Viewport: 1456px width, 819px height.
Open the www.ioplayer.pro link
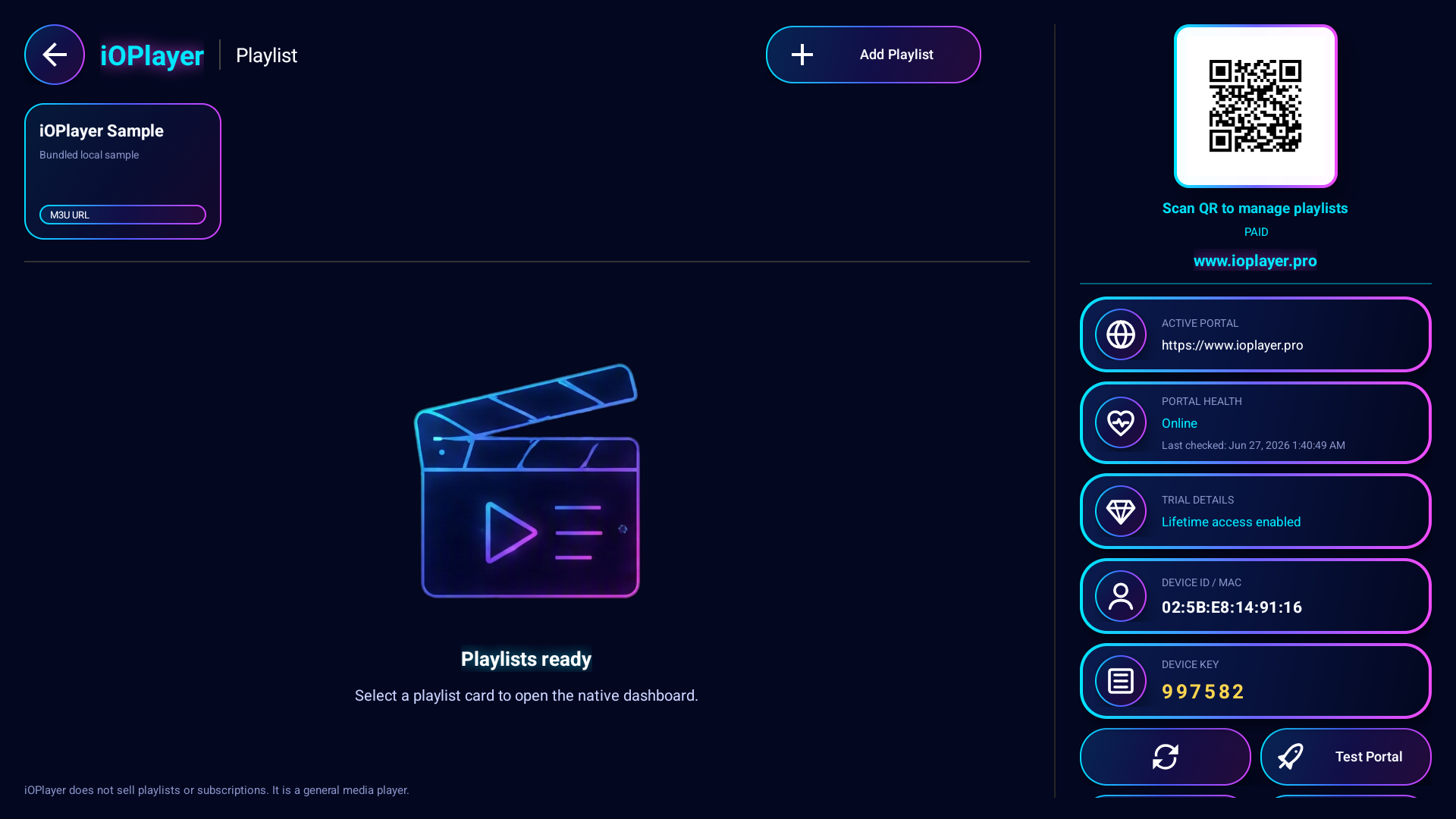coord(1255,261)
